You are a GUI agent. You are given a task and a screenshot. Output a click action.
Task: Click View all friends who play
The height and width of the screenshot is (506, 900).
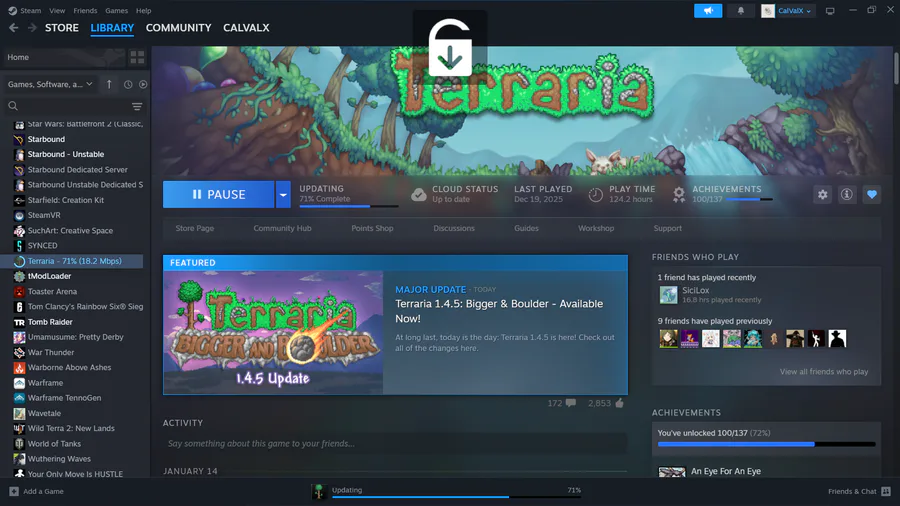click(824, 372)
